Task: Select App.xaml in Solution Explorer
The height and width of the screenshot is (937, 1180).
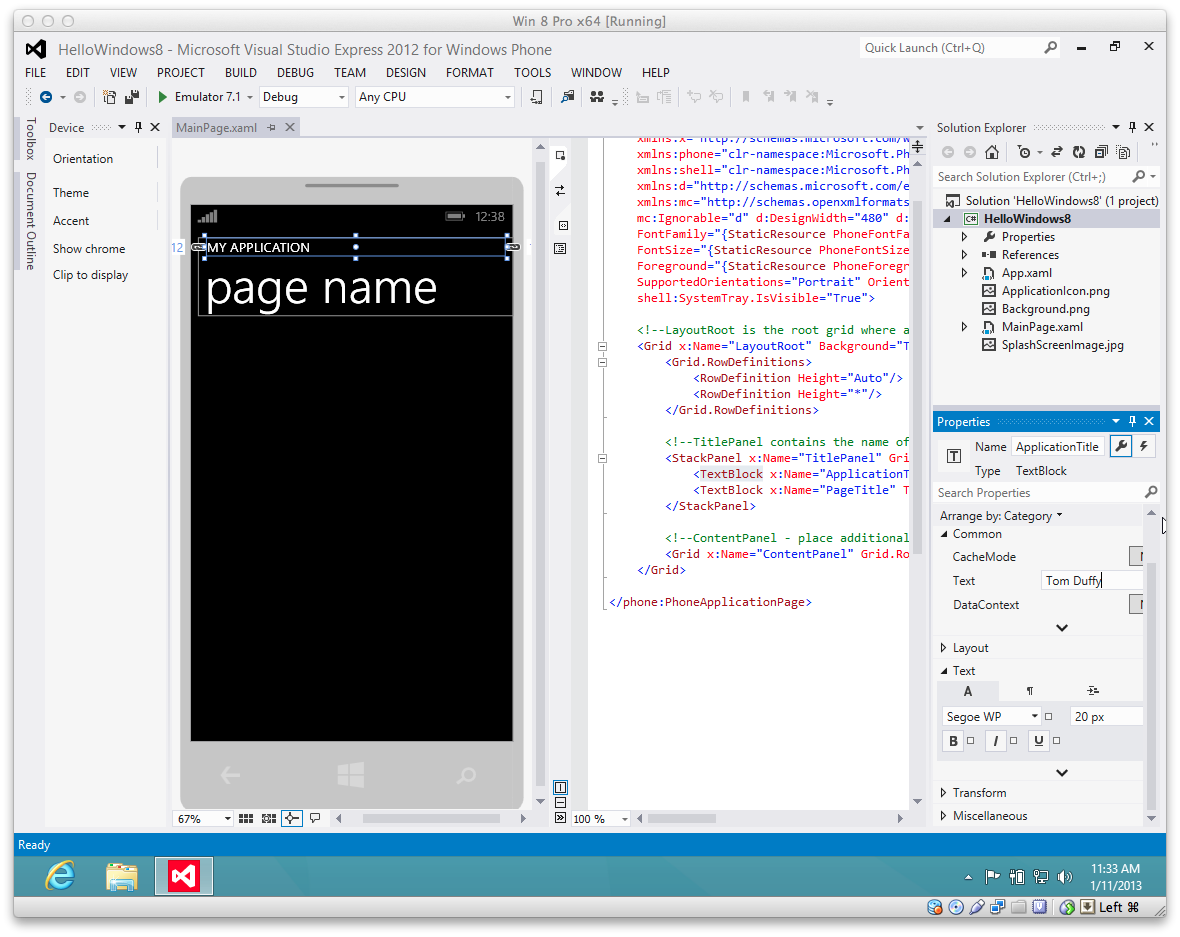Action: tap(1026, 273)
